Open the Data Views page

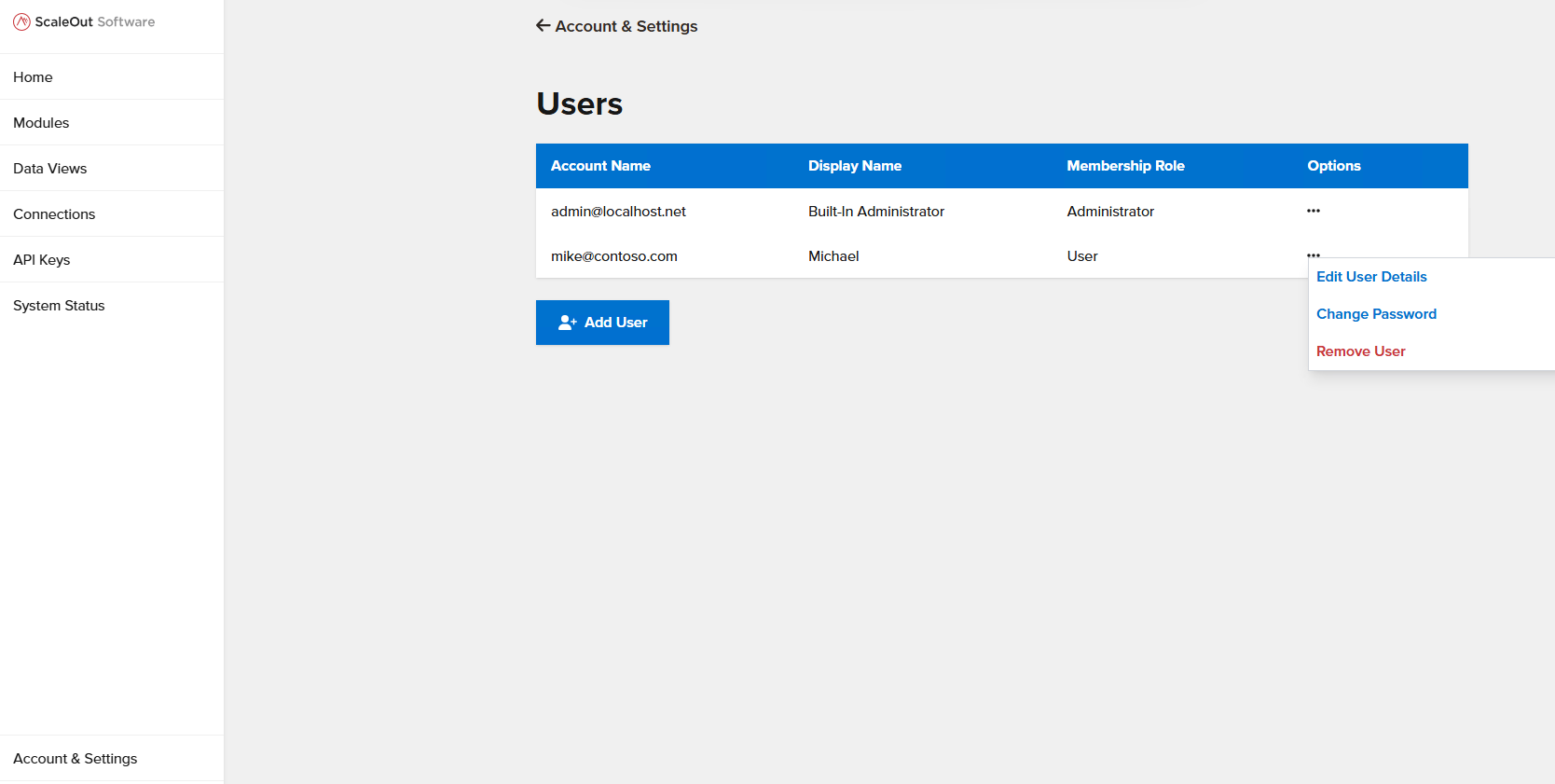[49, 169]
